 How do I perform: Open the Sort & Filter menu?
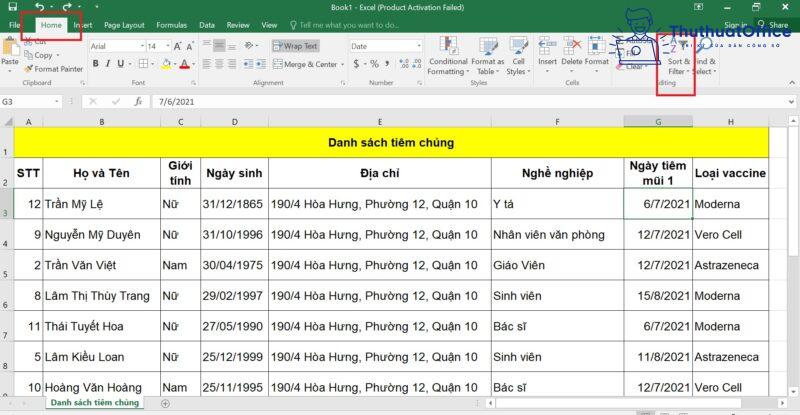click(678, 56)
